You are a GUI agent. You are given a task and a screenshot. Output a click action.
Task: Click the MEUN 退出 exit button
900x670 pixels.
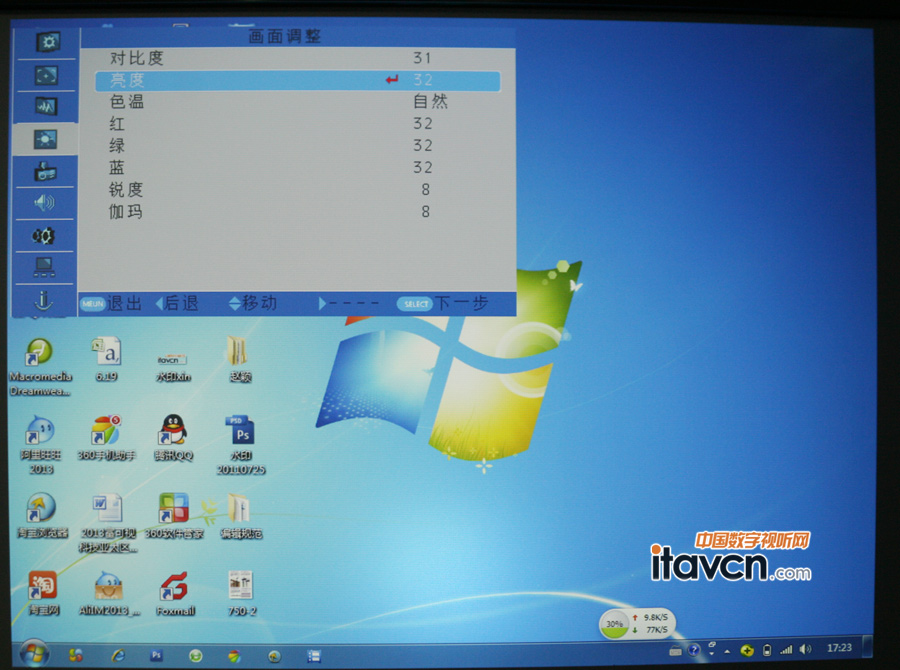[111, 303]
